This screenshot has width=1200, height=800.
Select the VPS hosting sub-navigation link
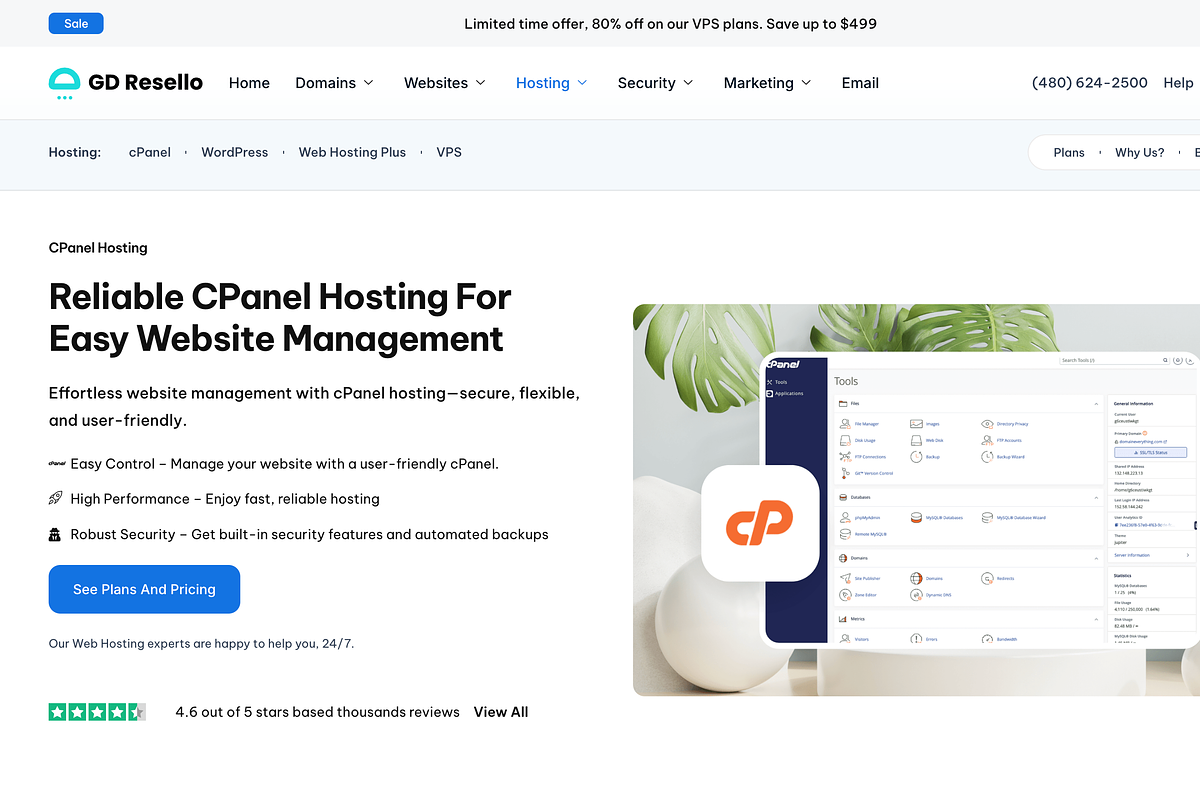(x=449, y=152)
